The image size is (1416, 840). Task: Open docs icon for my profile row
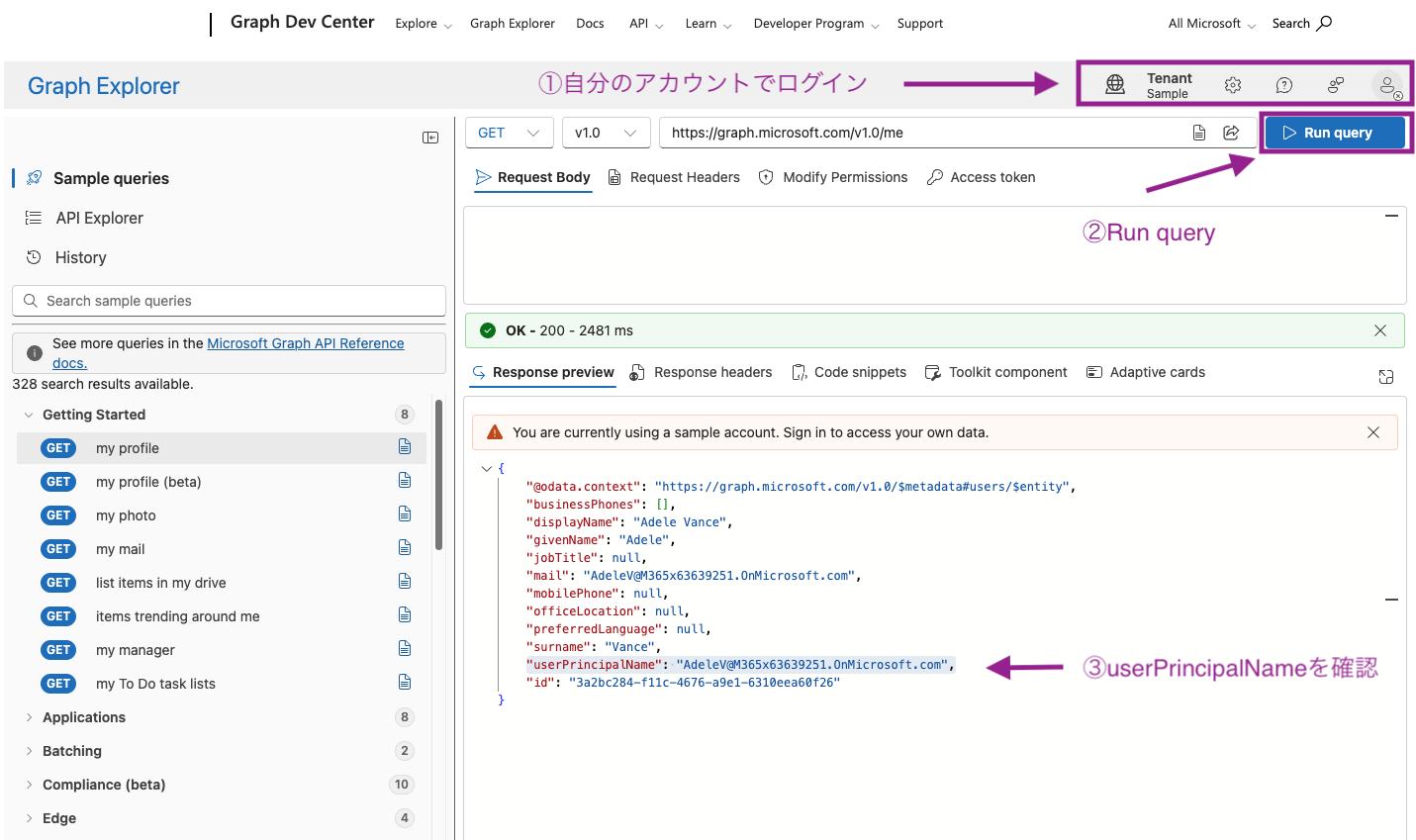click(x=405, y=447)
